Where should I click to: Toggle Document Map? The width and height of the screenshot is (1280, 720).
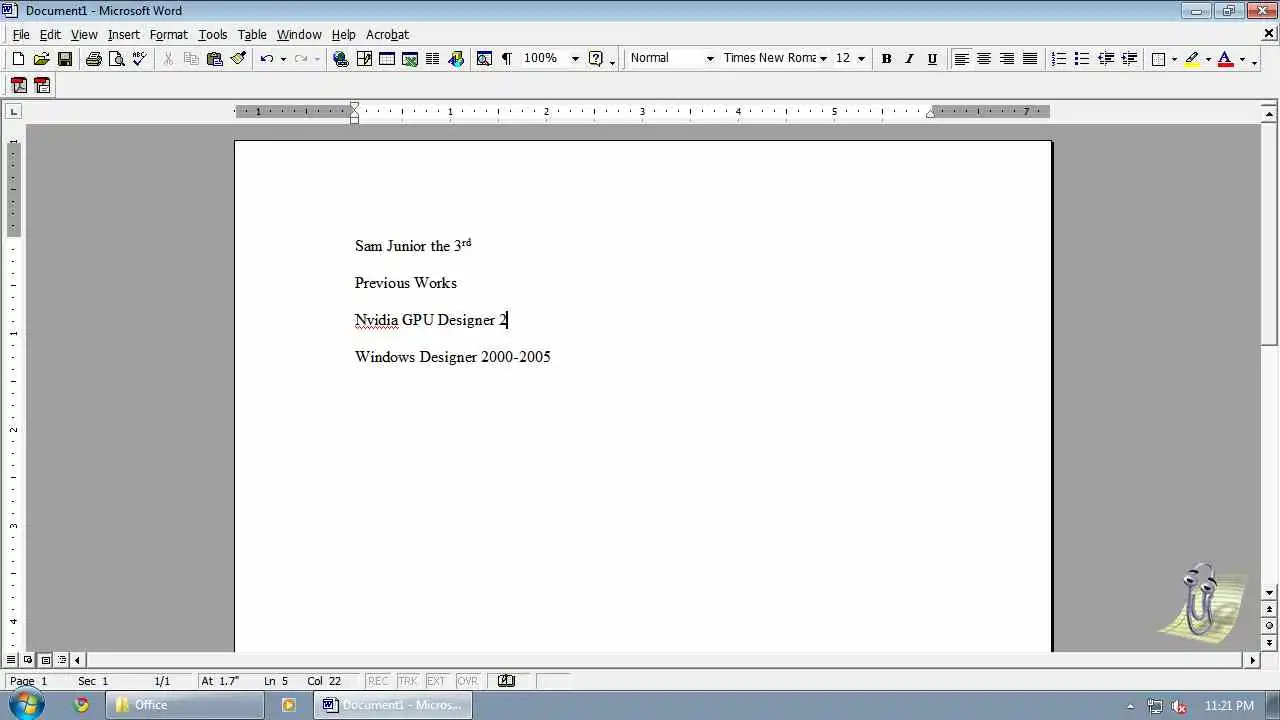point(484,59)
